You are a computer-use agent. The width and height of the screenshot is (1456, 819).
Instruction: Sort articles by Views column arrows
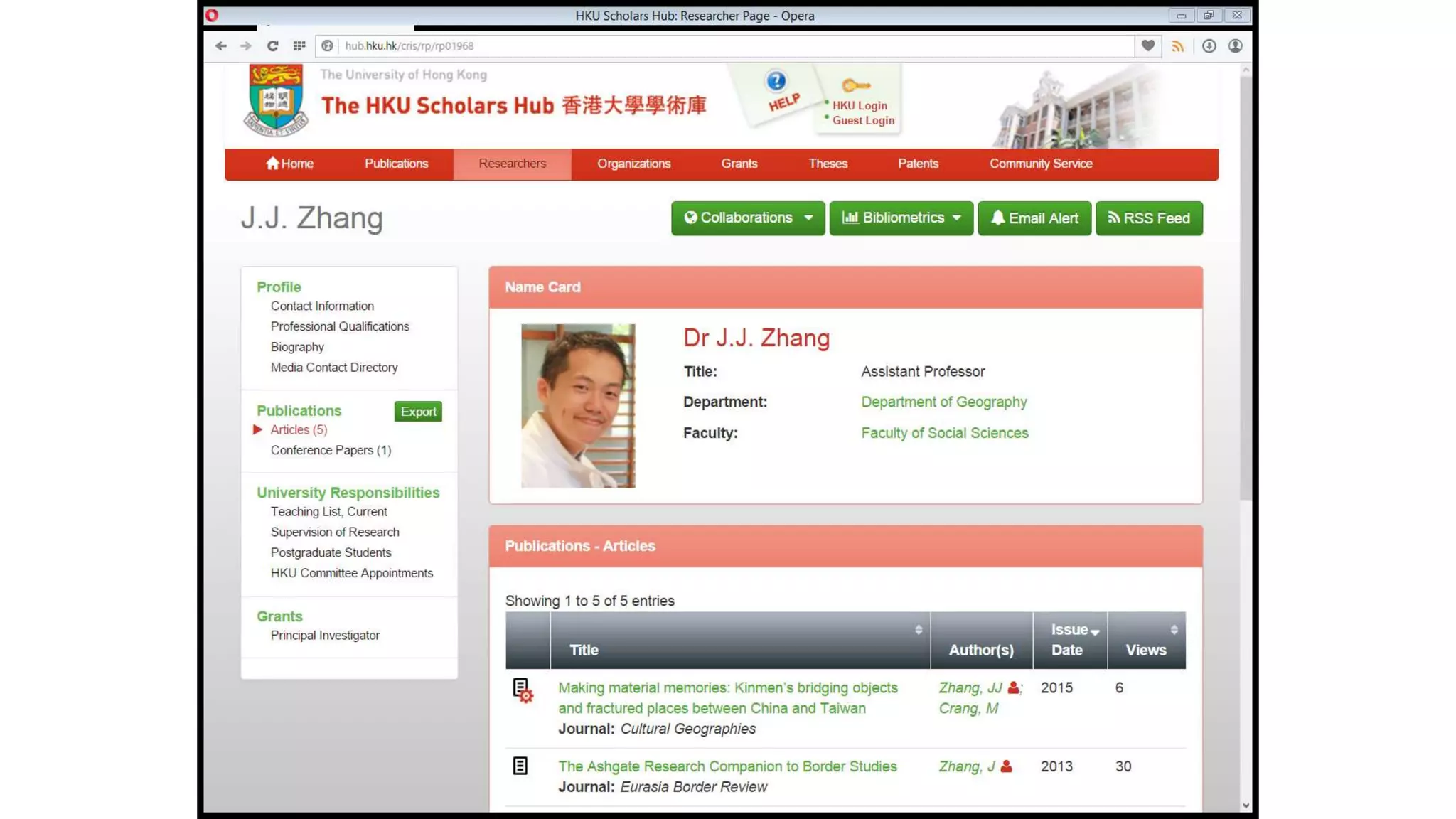click(1173, 630)
